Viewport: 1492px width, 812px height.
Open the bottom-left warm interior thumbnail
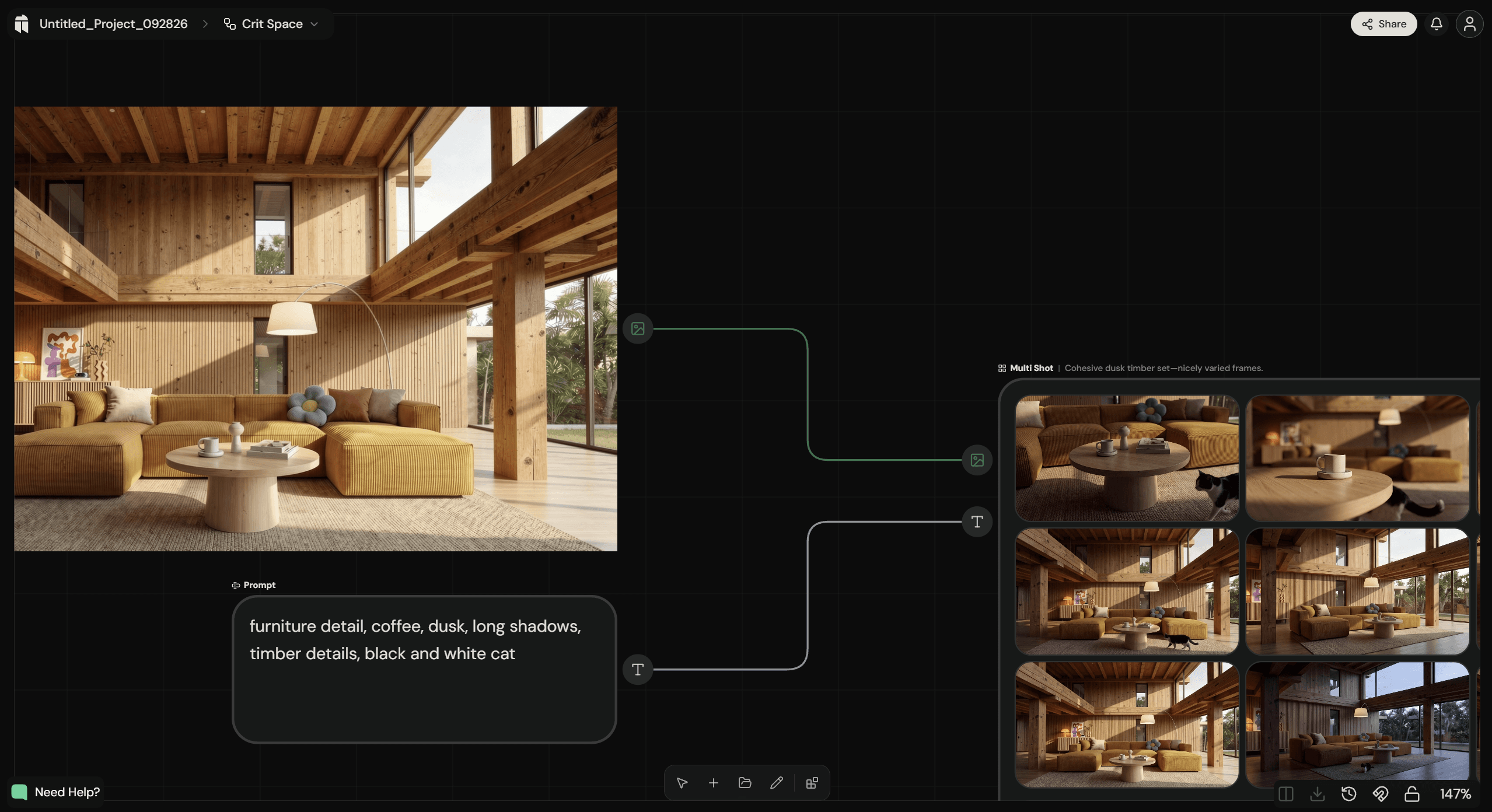click(1127, 724)
